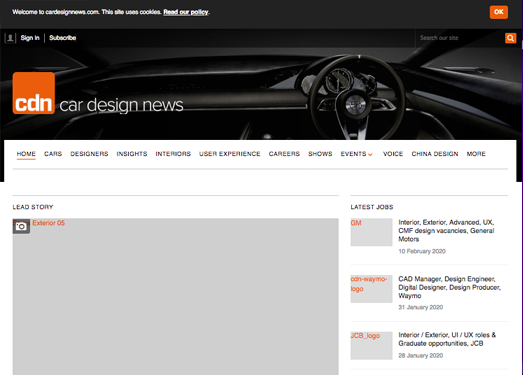Open the lead story camera gallery icon
The image size is (523, 375).
(21, 226)
